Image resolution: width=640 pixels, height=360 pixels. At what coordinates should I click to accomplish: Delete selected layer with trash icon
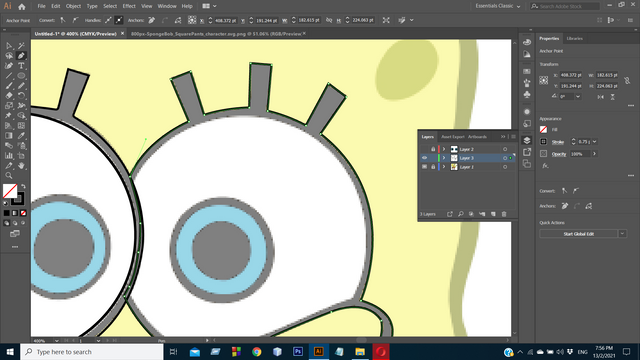click(x=504, y=214)
